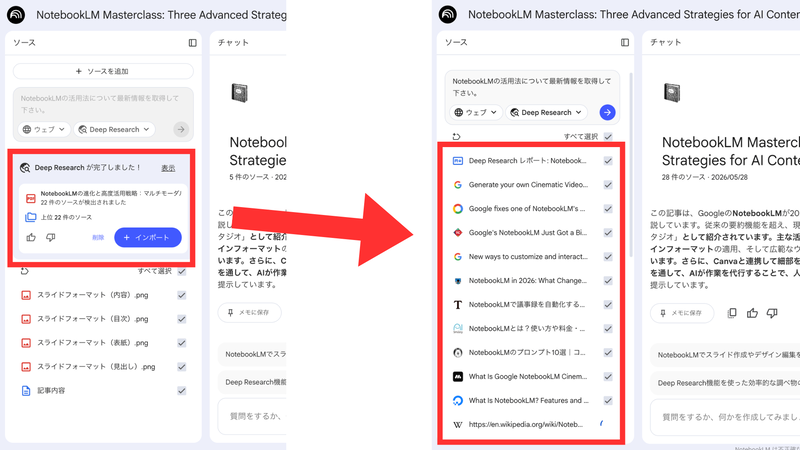The image size is (800, 450).
Task: Click disabled submit arrow in left screenshot
Action: 181,130
